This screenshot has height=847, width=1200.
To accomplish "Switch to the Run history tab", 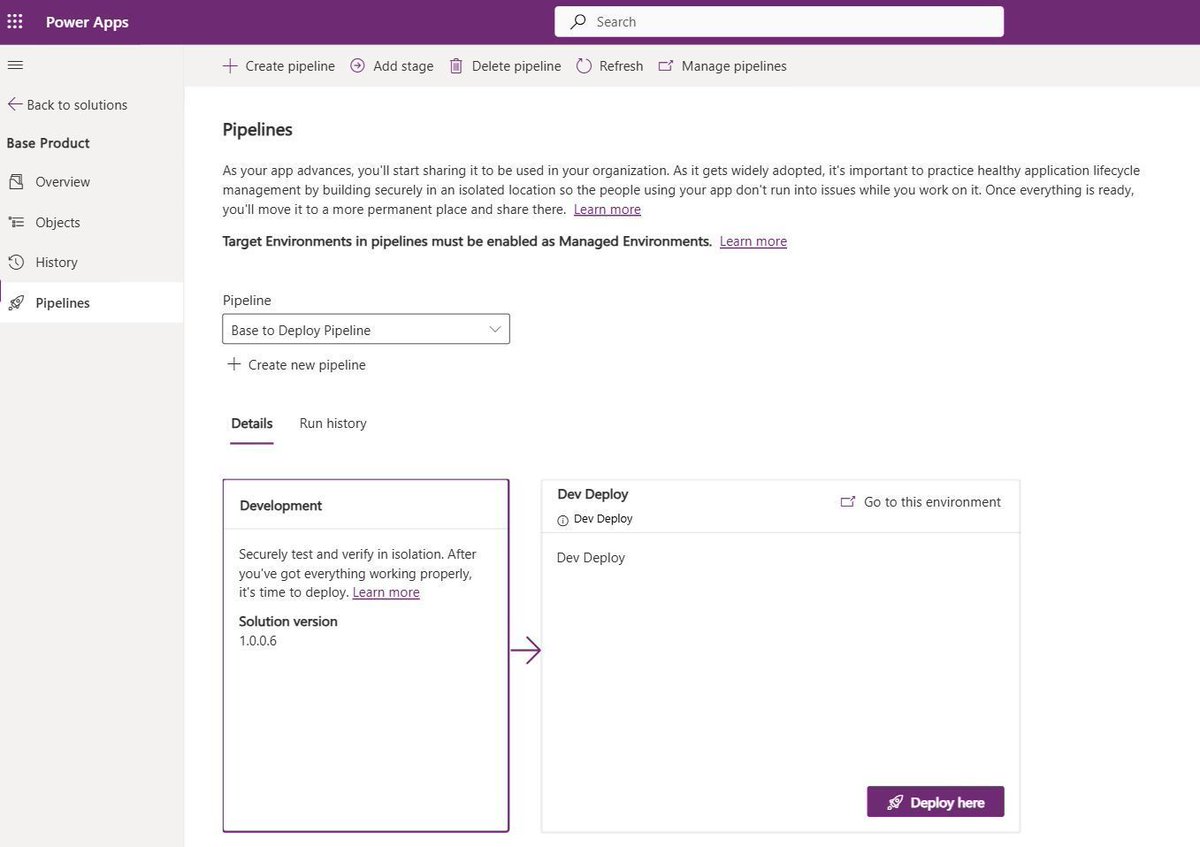I will pos(333,423).
